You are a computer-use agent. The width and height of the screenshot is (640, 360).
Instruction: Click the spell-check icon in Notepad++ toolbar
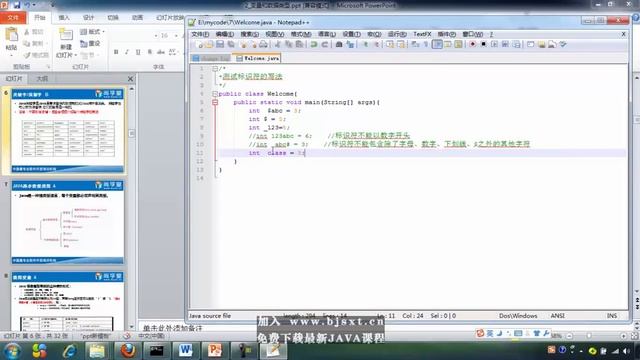click(x=563, y=44)
